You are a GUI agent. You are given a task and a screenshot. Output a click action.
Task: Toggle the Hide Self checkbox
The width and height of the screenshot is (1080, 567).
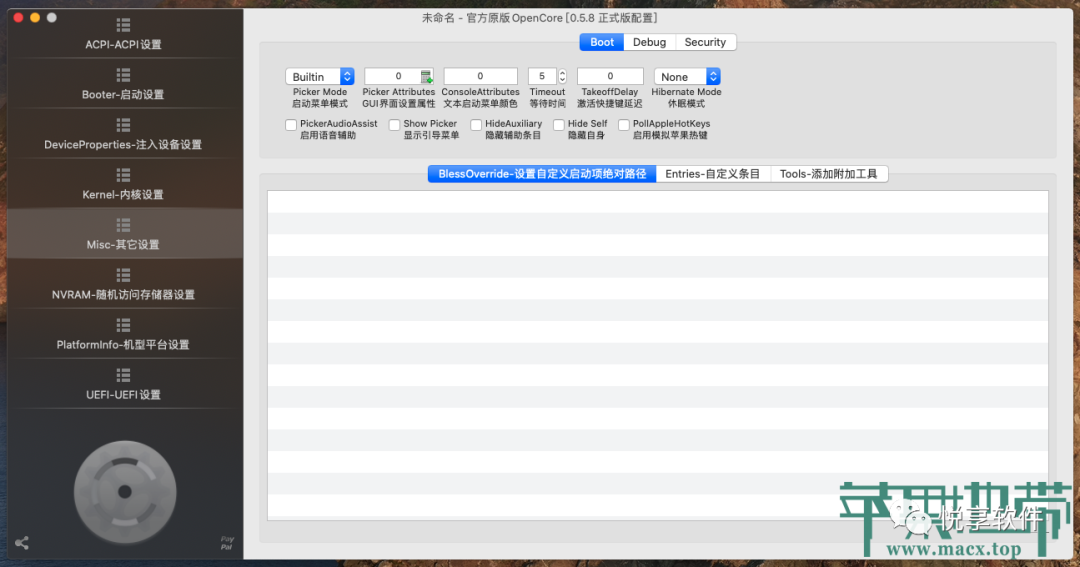(x=559, y=125)
